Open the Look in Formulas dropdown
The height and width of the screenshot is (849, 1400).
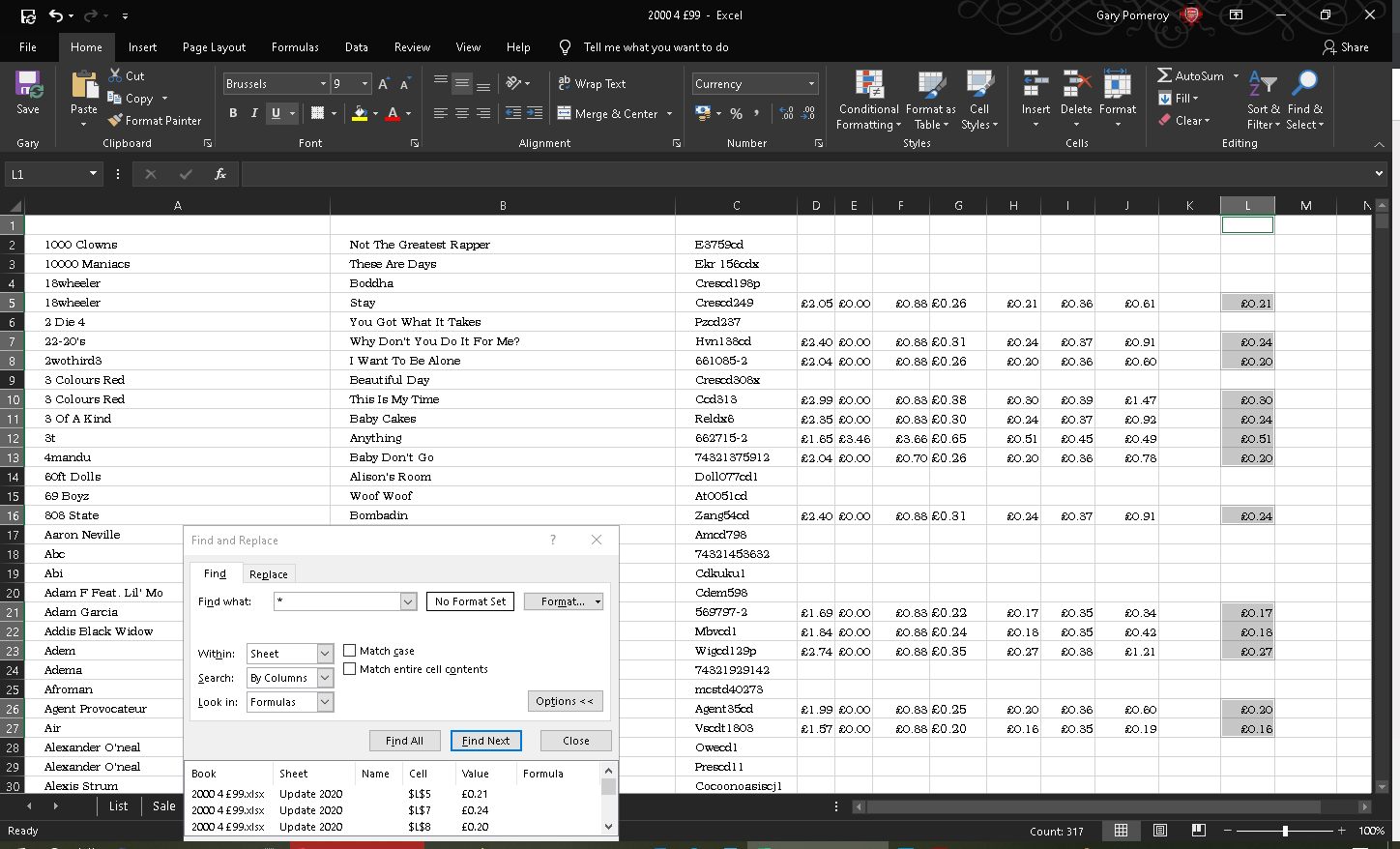(325, 702)
